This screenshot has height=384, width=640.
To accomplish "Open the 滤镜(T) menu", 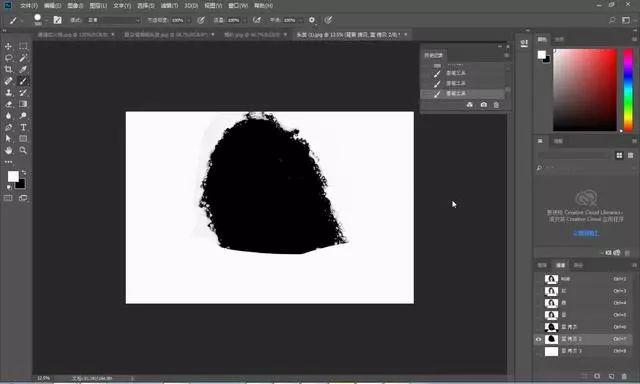I will click(x=169, y=6).
